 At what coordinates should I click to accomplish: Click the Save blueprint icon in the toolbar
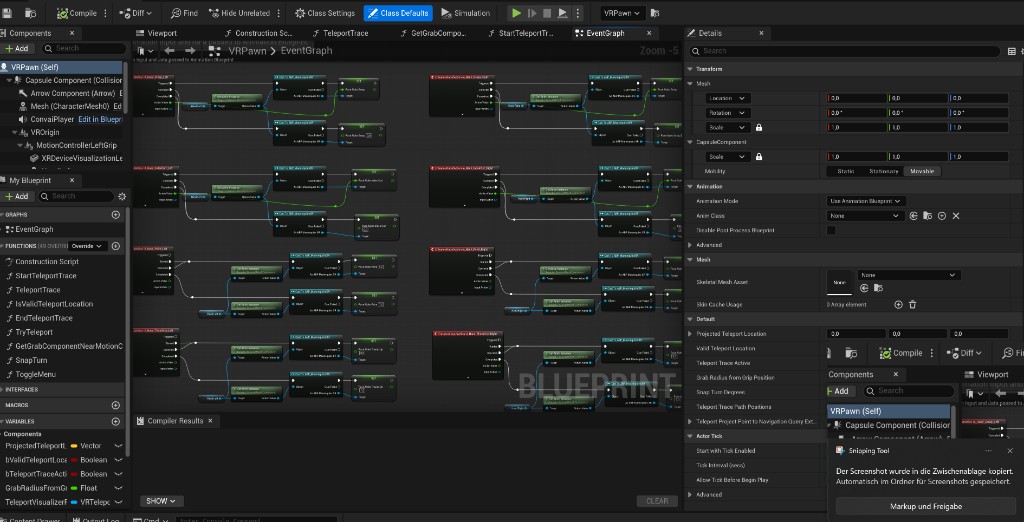click(7, 12)
